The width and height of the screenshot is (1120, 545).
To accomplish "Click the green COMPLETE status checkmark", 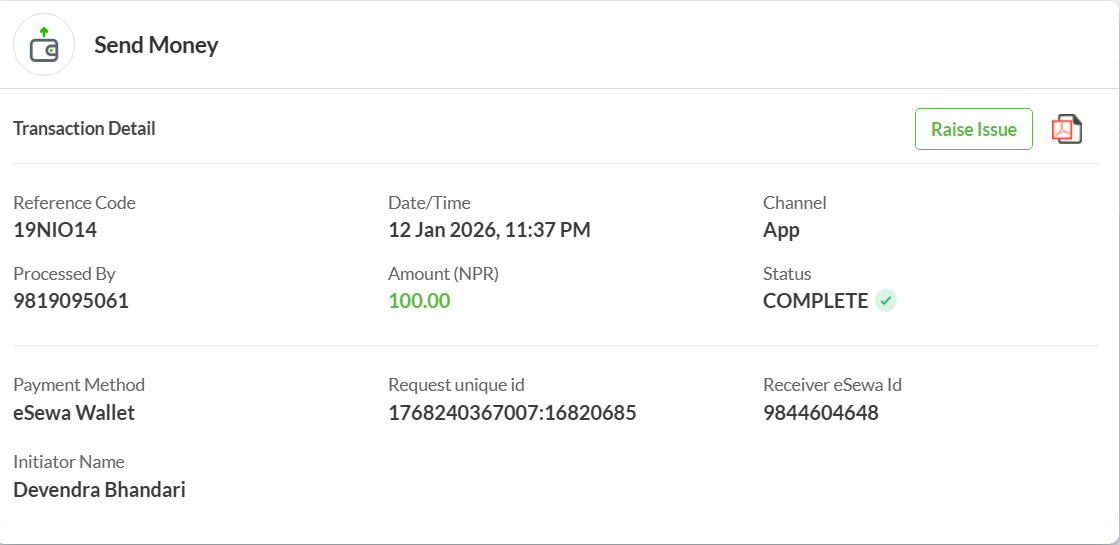I will (x=885, y=300).
